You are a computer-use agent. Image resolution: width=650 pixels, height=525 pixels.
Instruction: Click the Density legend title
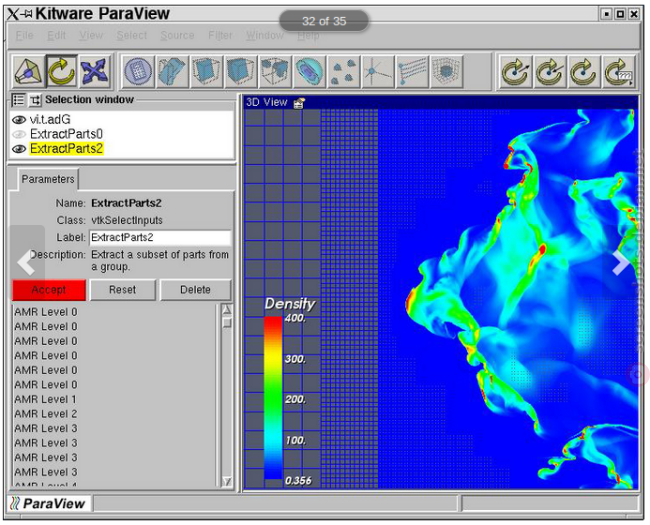pyautogui.click(x=290, y=304)
